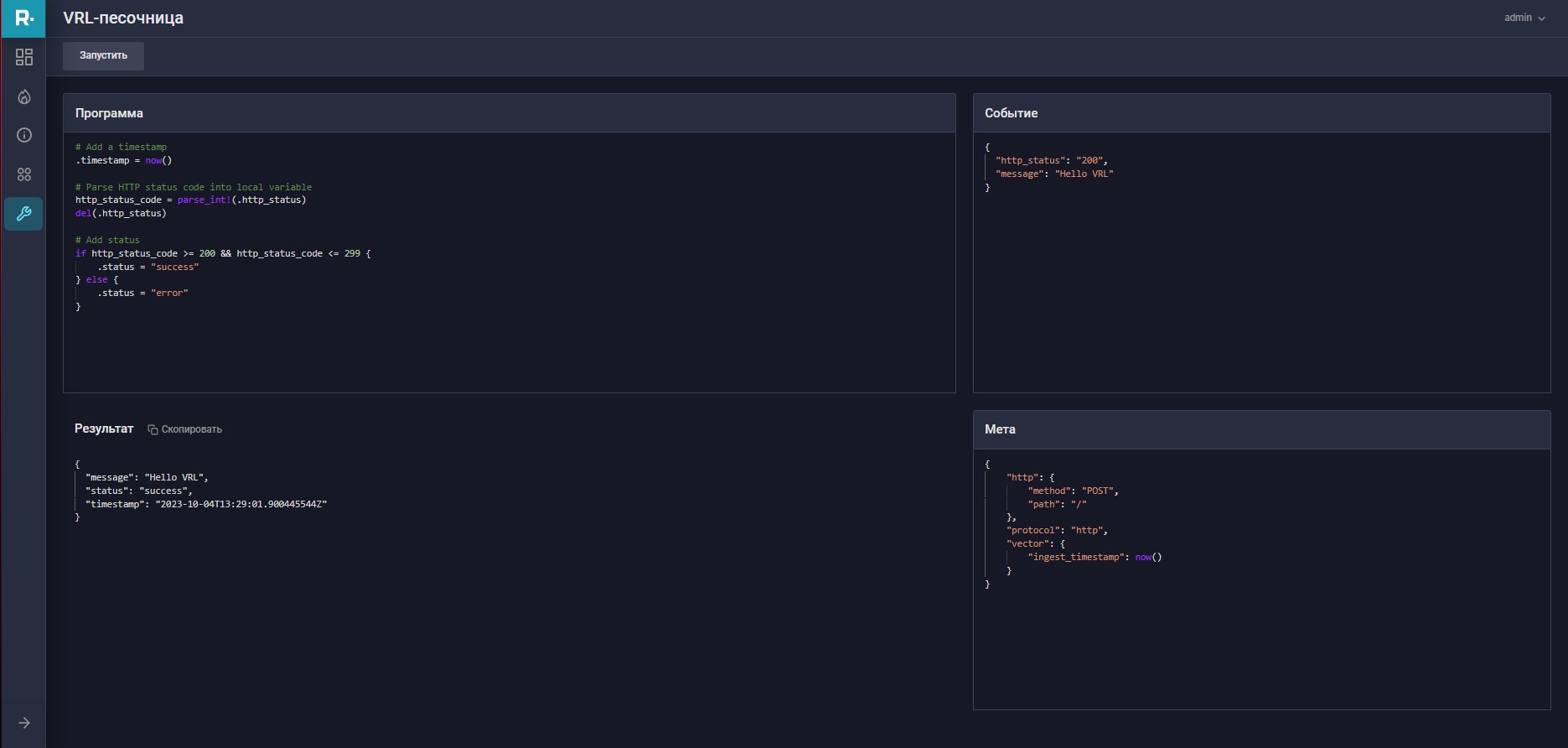The width and height of the screenshot is (1568, 748).
Task: Click the chevron next to admin
Action: tap(1541, 18)
